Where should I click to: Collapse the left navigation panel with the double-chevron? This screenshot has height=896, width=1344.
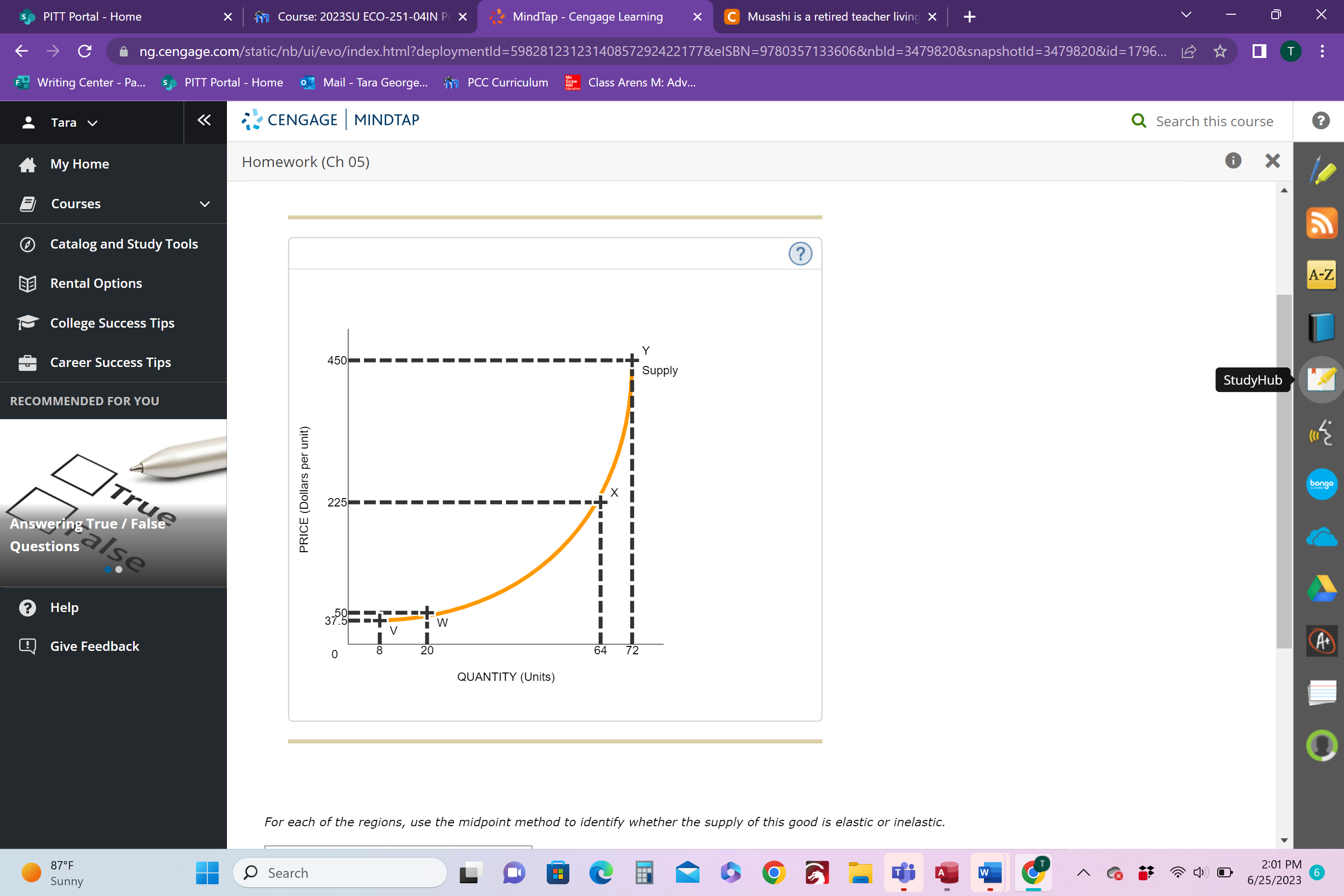(x=204, y=120)
